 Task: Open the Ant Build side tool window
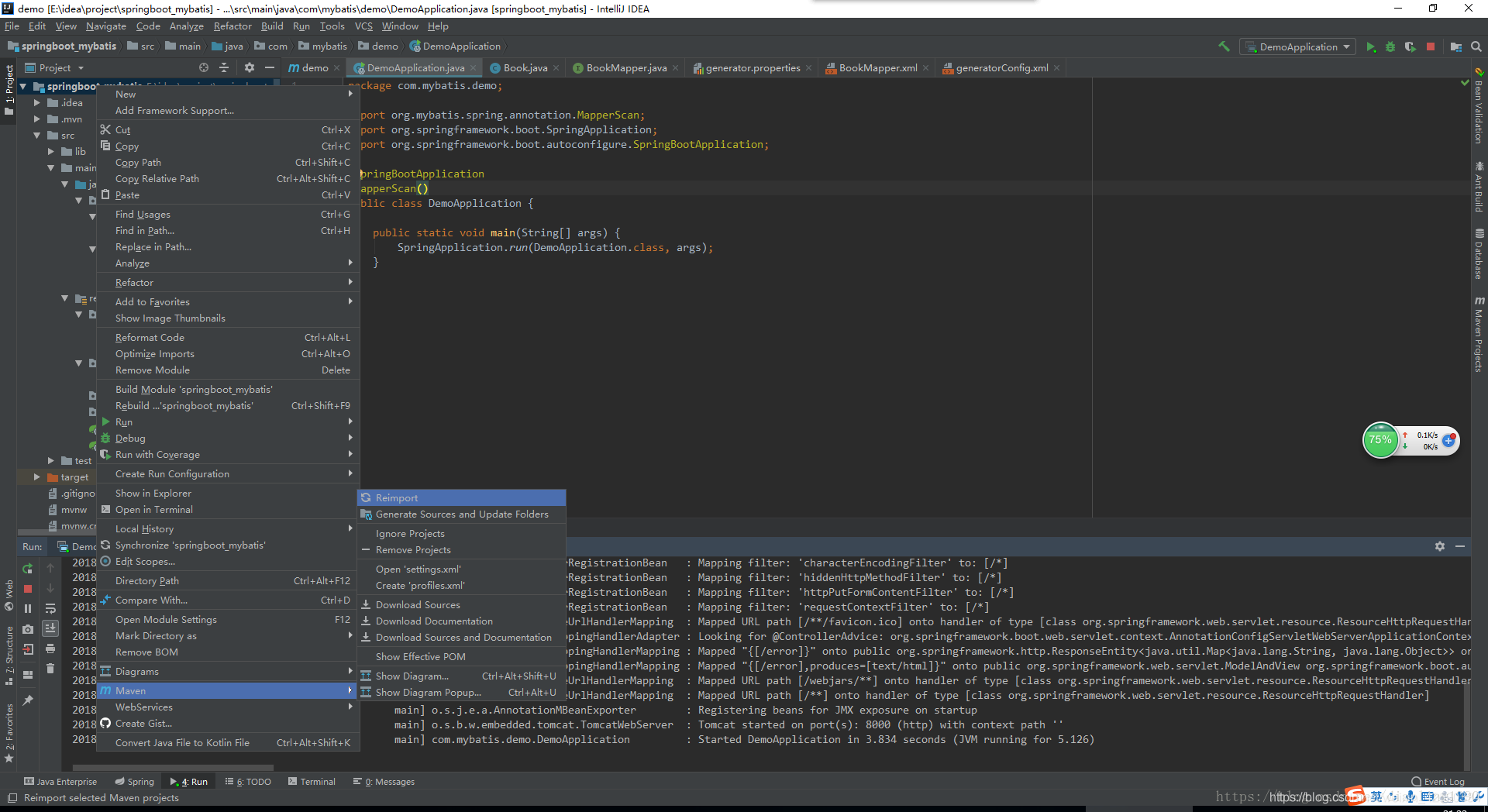pos(1479,187)
